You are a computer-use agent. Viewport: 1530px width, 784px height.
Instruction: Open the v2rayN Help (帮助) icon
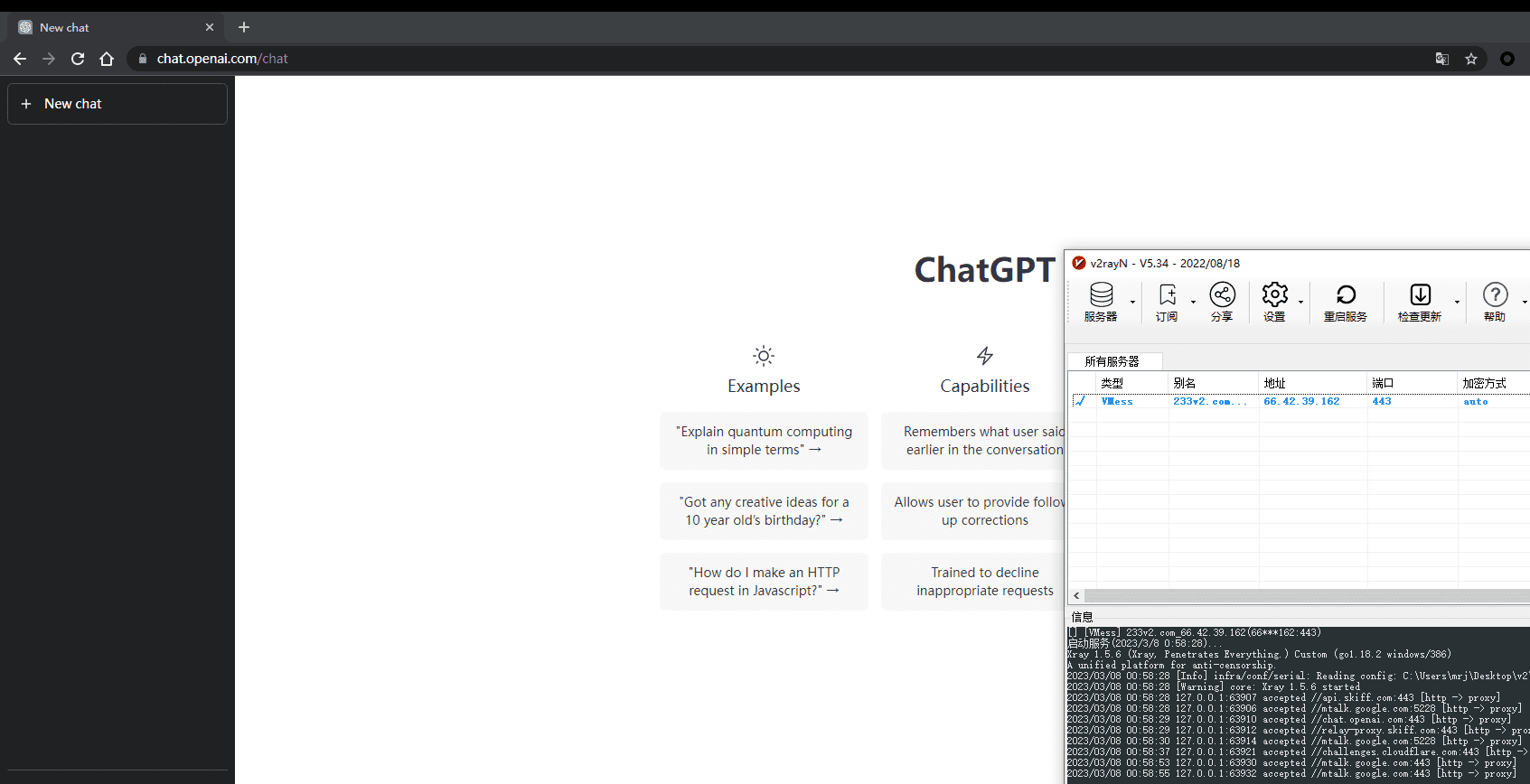point(1495,302)
